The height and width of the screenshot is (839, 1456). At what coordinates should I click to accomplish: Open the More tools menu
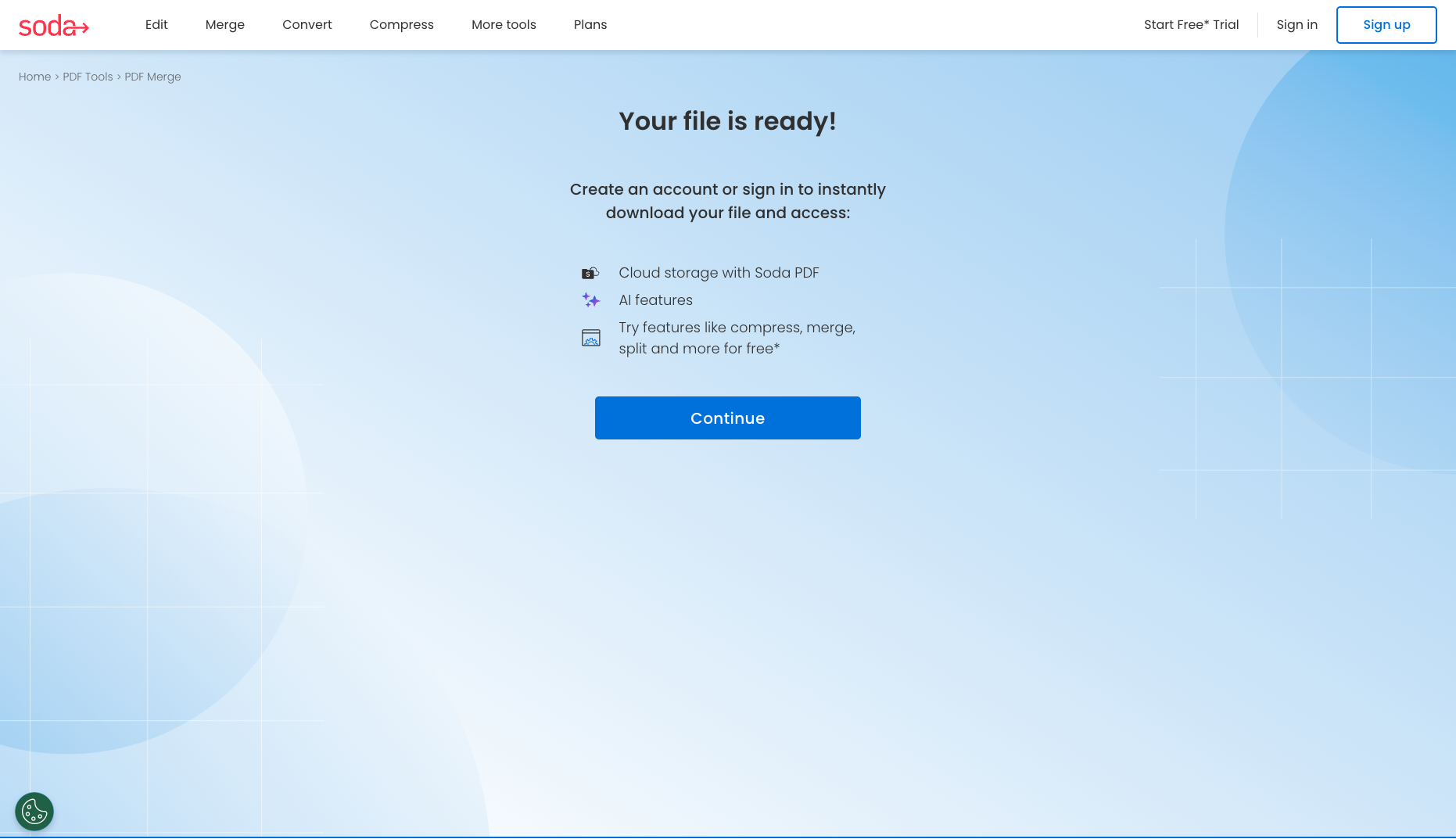[x=504, y=25]
